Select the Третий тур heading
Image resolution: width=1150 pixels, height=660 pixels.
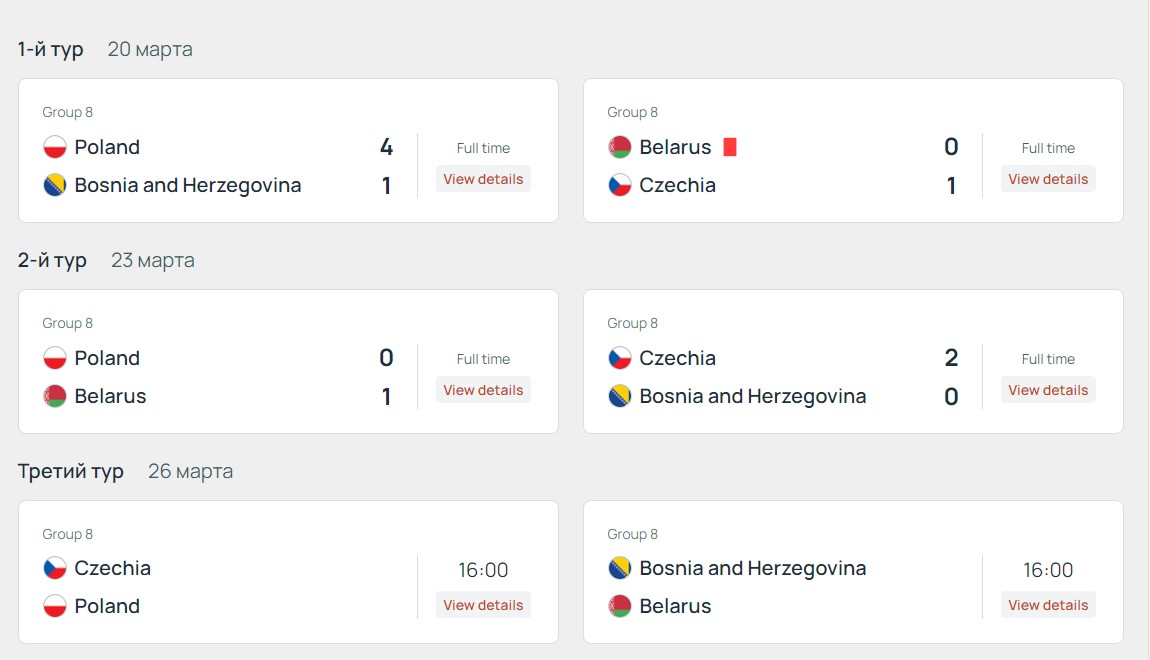tap(70, 471)
